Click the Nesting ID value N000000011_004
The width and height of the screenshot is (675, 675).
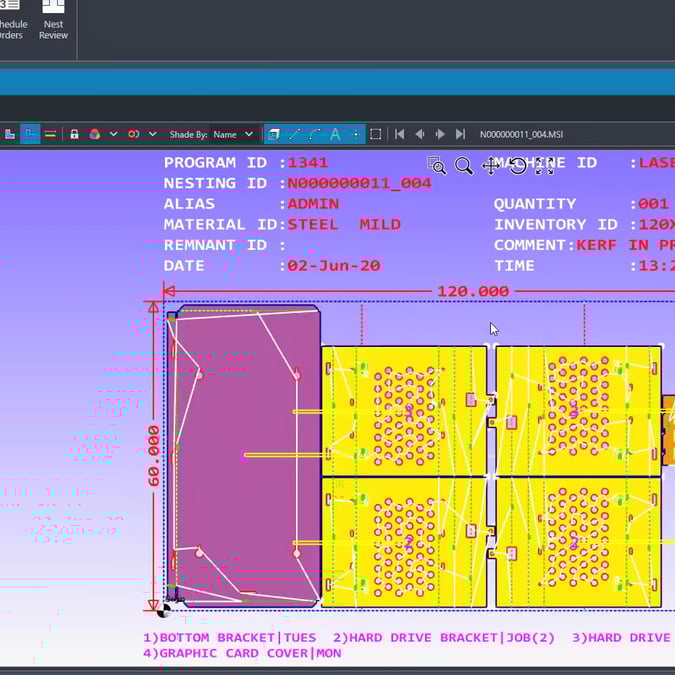(359, 183)
